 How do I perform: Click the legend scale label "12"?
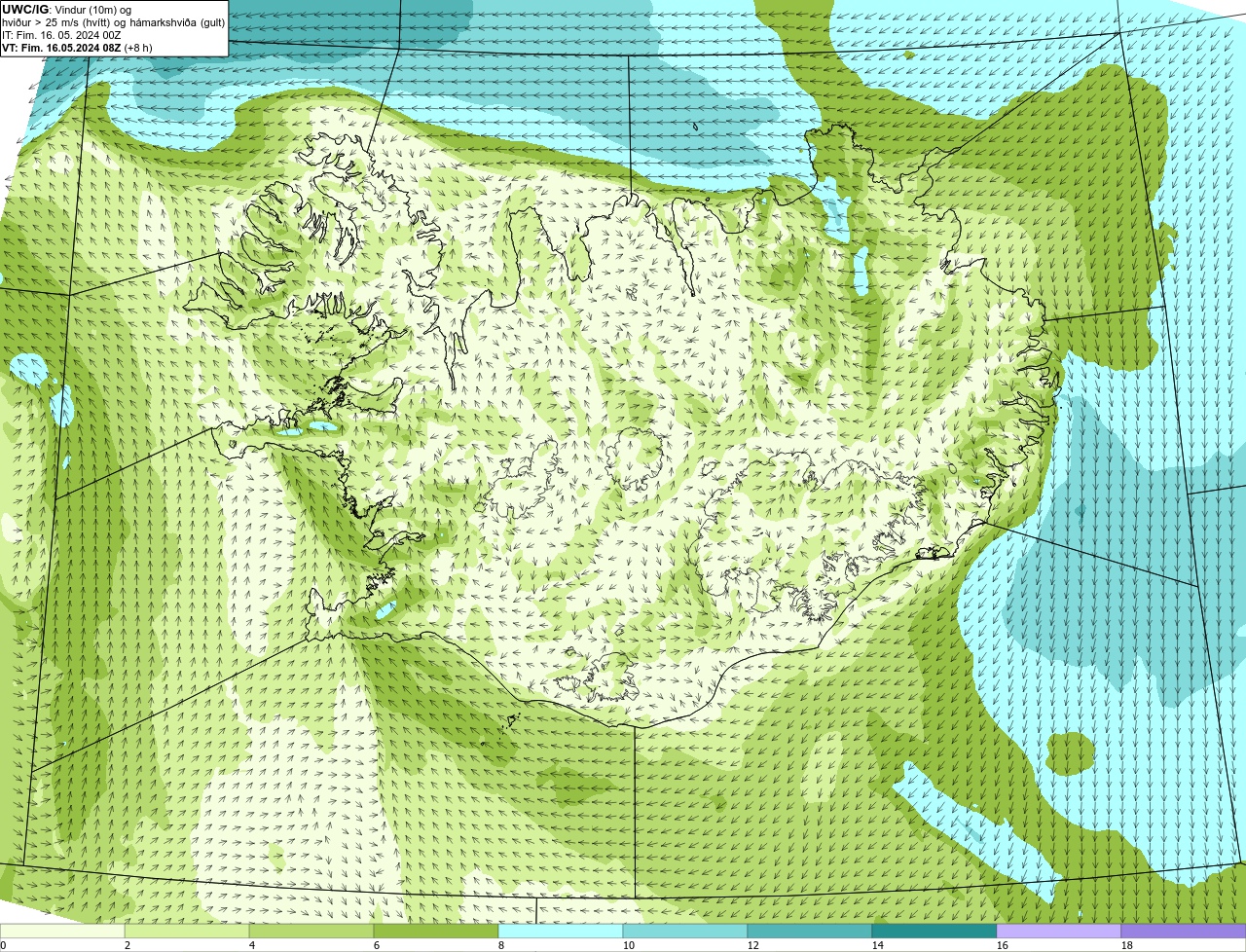coord(753,945)
